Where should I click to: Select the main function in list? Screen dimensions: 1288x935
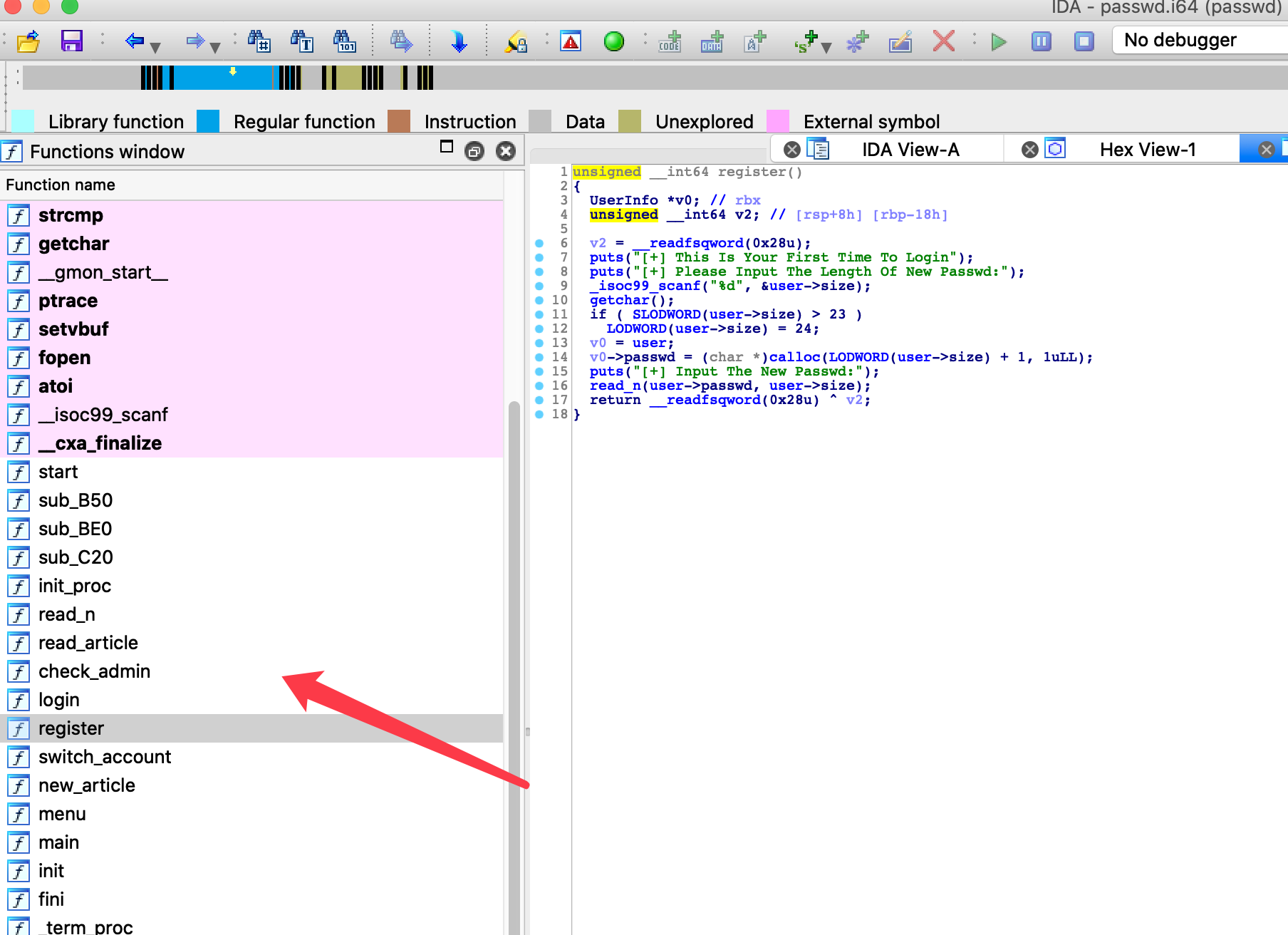click(x=58, y=842)
